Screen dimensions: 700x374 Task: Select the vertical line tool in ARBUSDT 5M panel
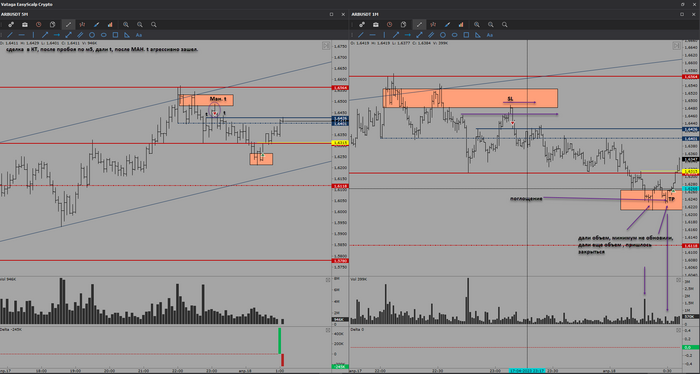click(x=33, y=35)
